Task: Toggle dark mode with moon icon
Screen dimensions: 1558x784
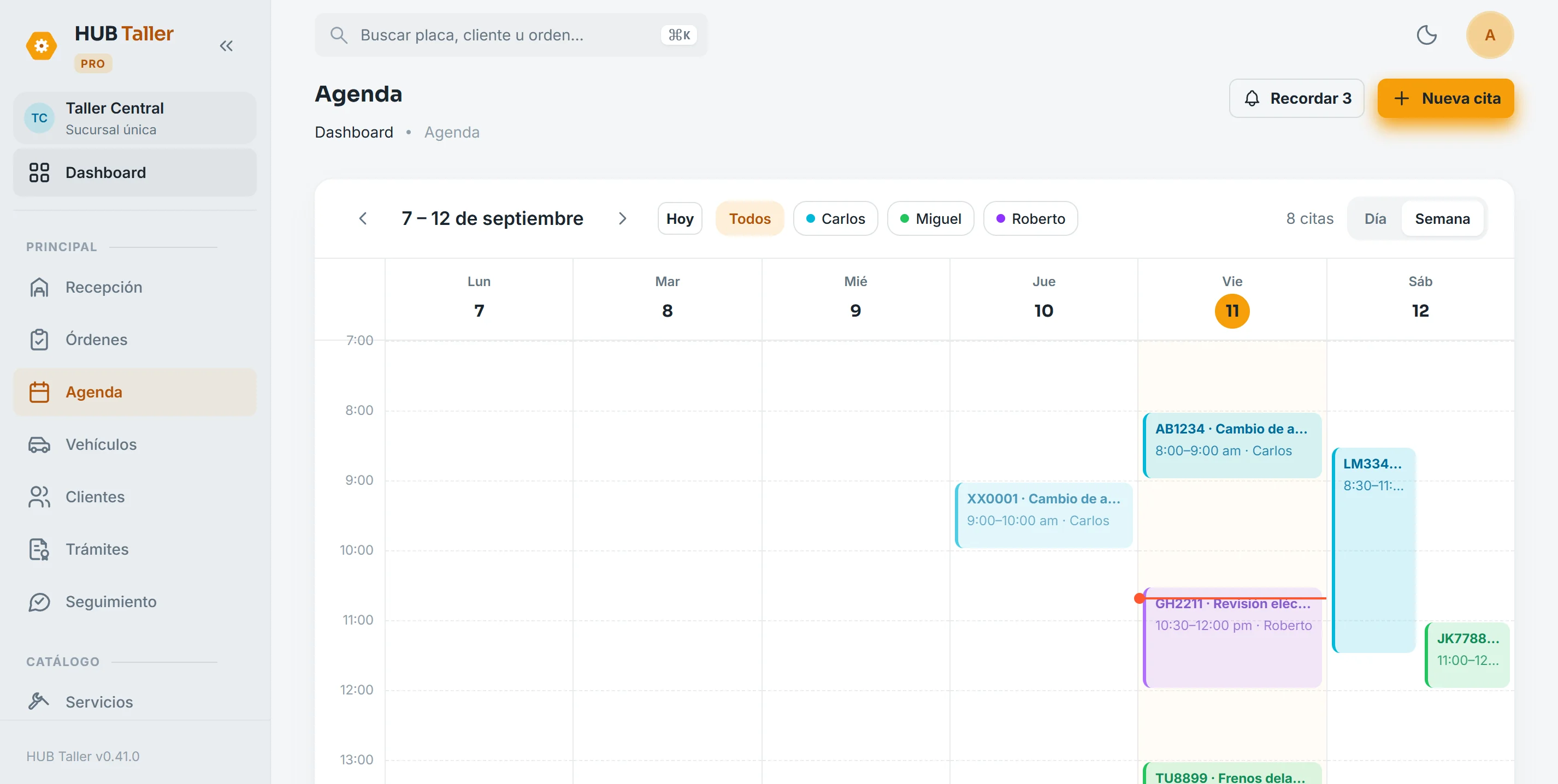Action: (1427, 35)
